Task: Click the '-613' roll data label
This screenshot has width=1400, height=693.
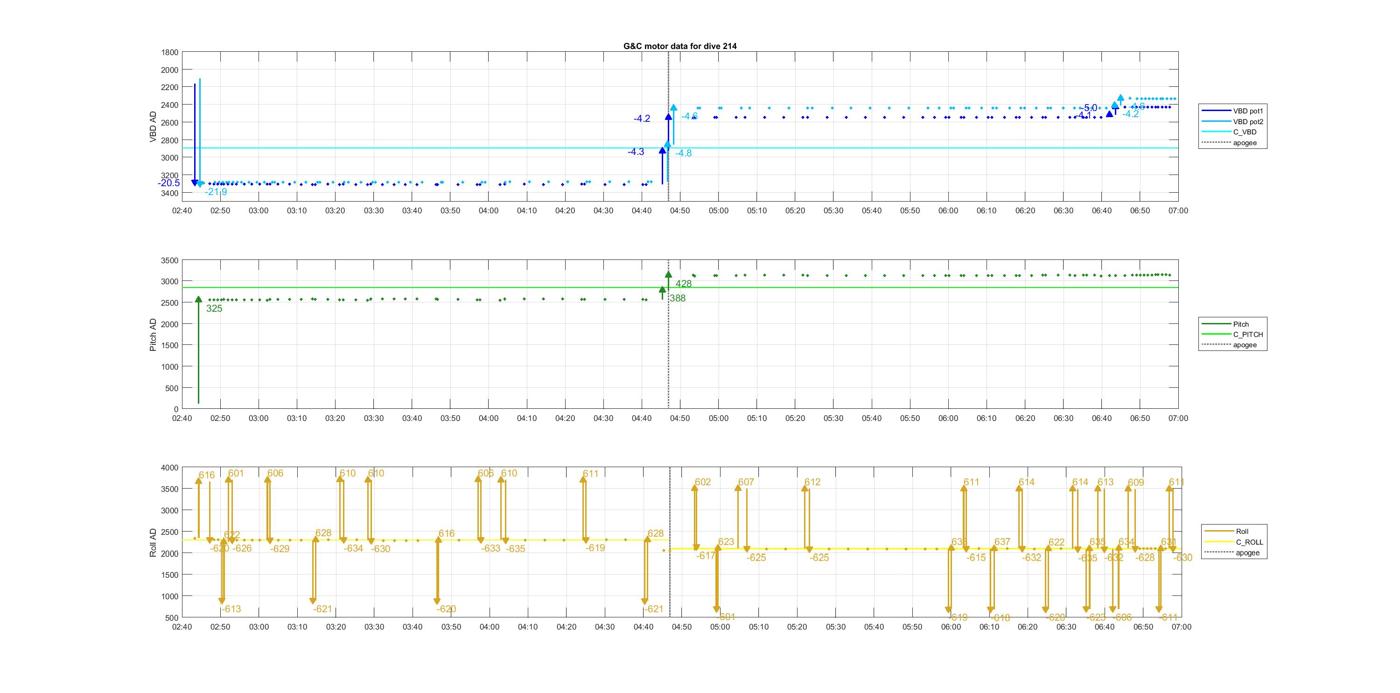Action: [231, 609]
